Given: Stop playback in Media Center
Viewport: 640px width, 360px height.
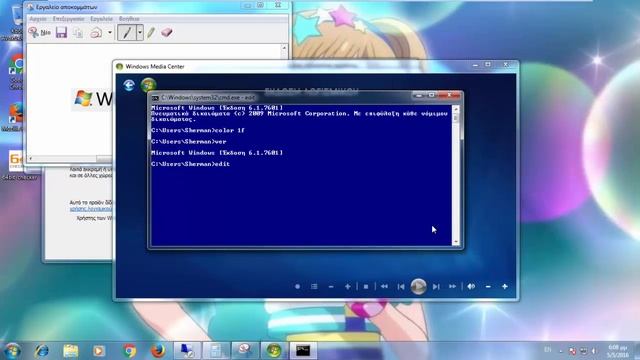Looking at the screenshot, I should [x=366, y=287].
